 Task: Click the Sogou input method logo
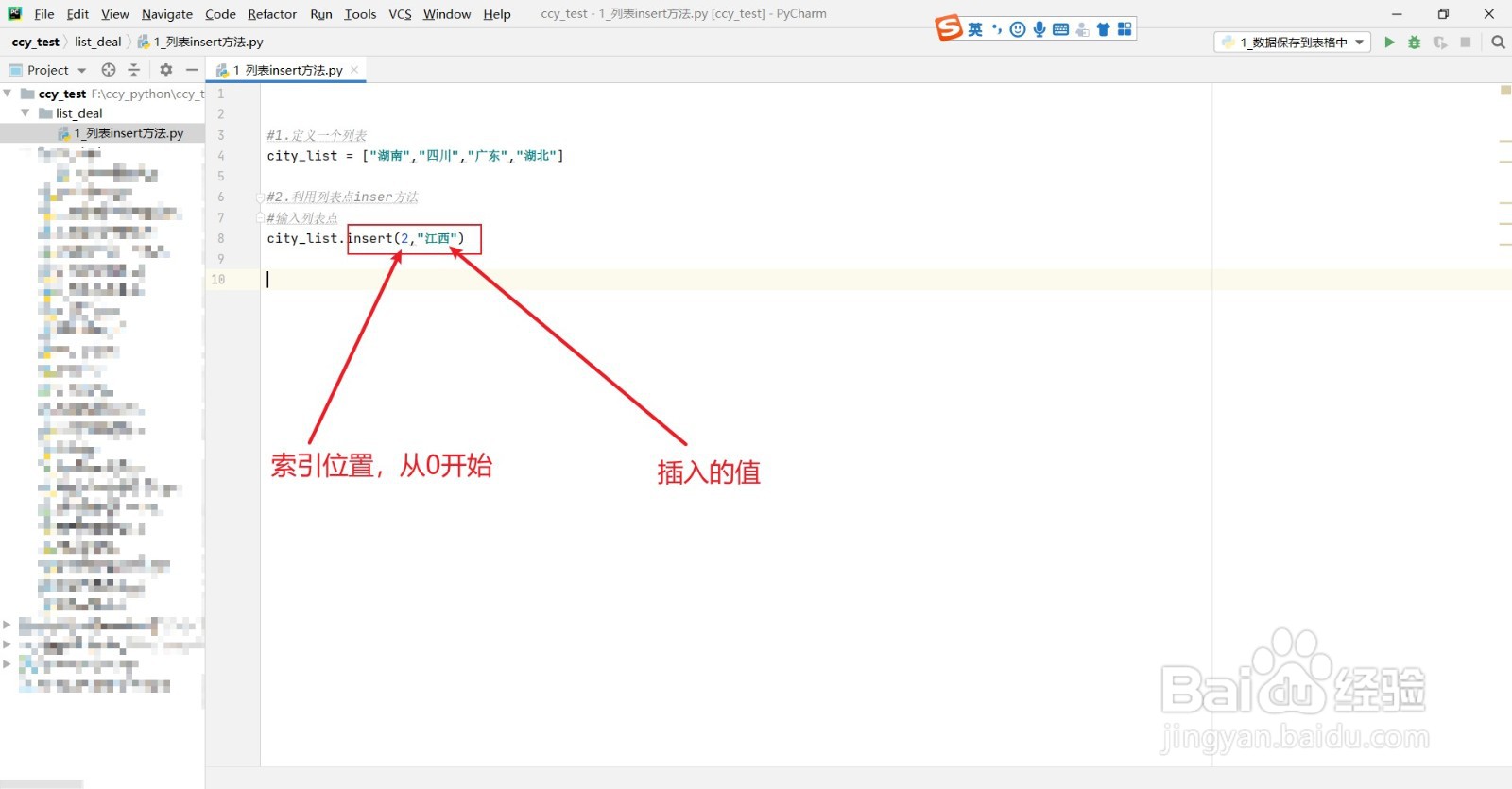click(949, 28)
